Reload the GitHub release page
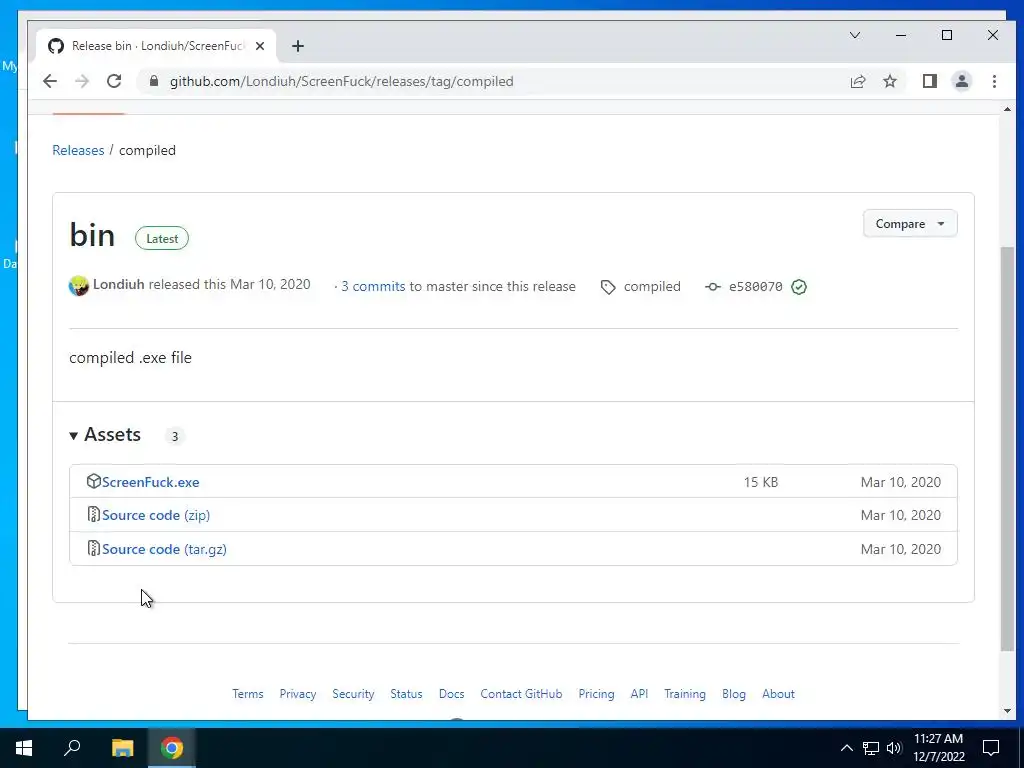 (114, 81)
